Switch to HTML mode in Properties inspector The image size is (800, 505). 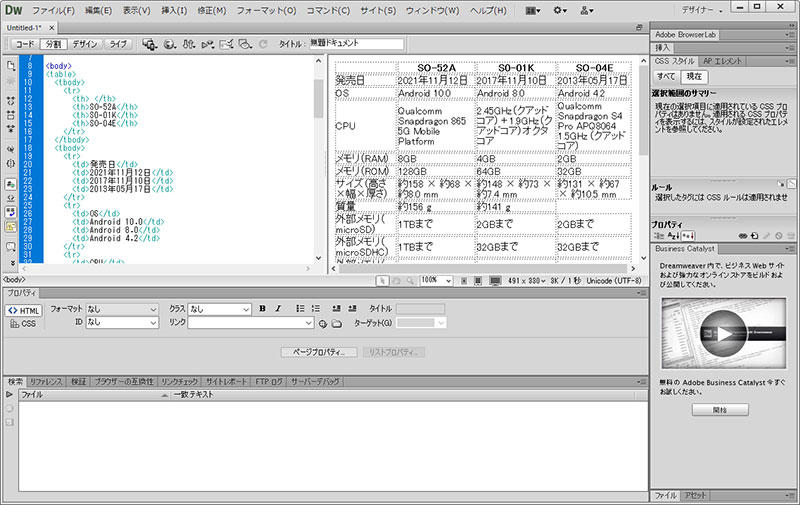23,310
